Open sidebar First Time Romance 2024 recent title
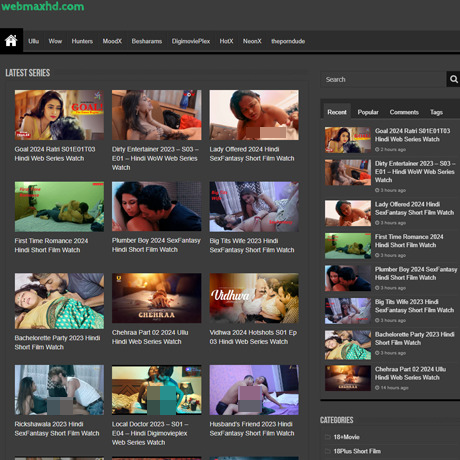The width and height of the screenshot is (460, 460). [409, 241]
